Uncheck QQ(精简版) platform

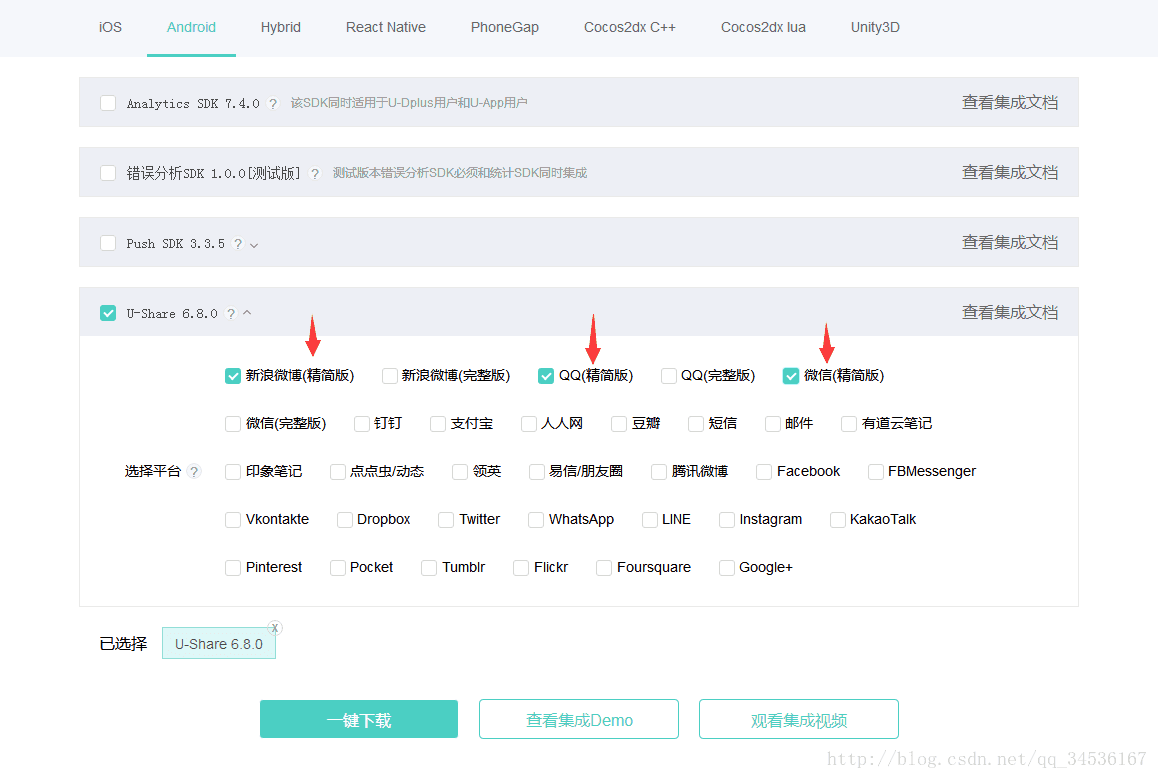click(x=546, y=376)
